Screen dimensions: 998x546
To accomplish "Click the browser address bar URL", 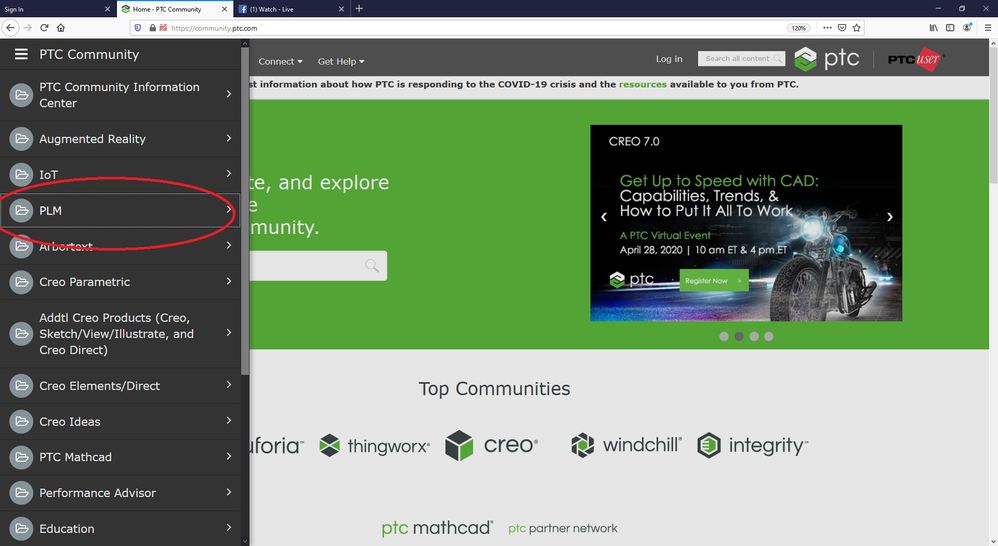I will coord(214,28).
